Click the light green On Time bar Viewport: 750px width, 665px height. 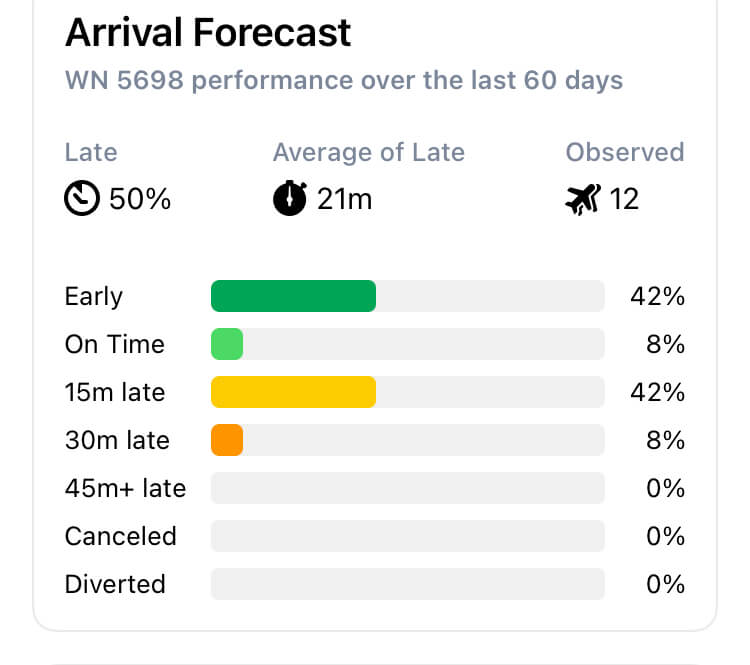tap(227, 344)
